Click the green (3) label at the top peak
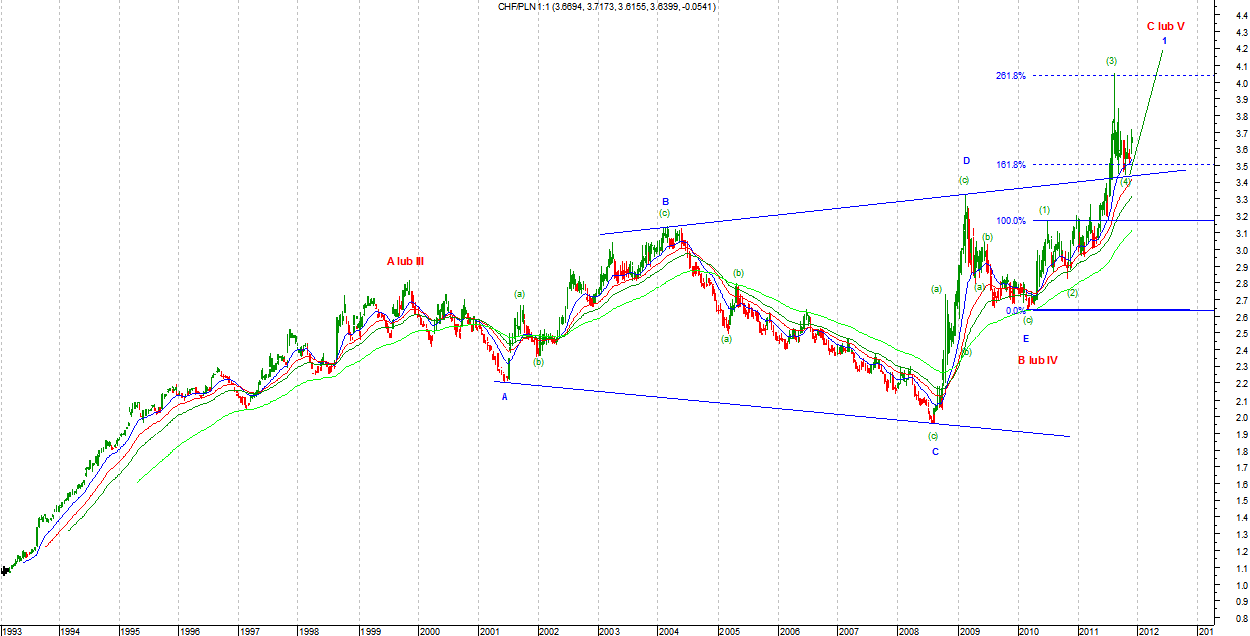The width and height of the screenshot is (1250, 636). [1111, 61]
